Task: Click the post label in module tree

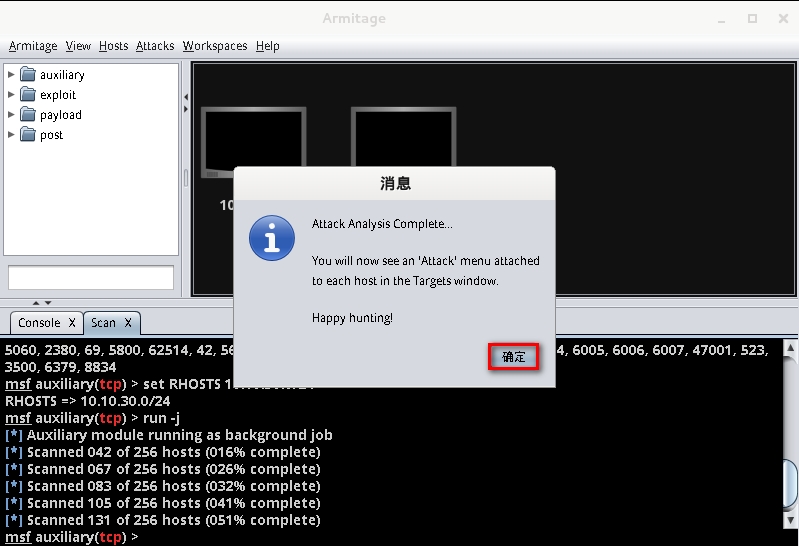Action: [x=51, y=135]
